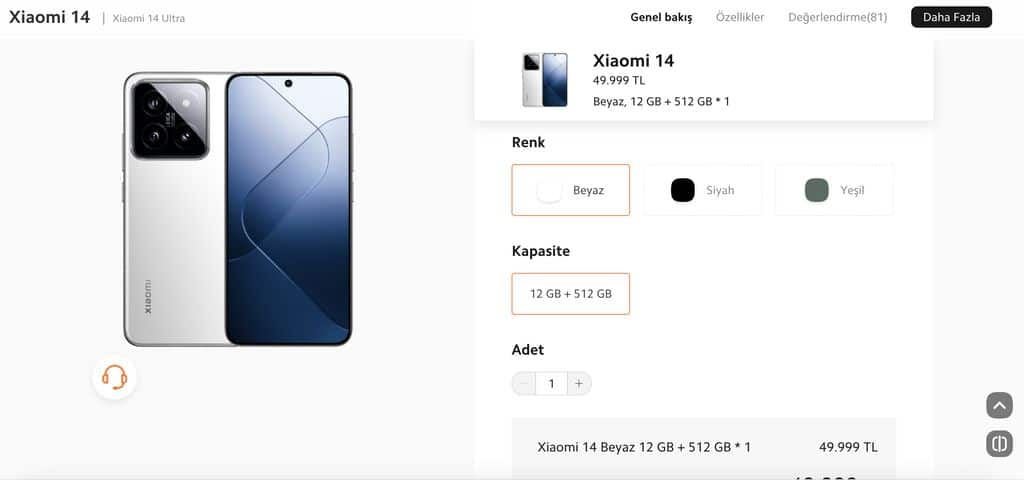
Task: Click the plus quantity icon
Action: (579, 383)
